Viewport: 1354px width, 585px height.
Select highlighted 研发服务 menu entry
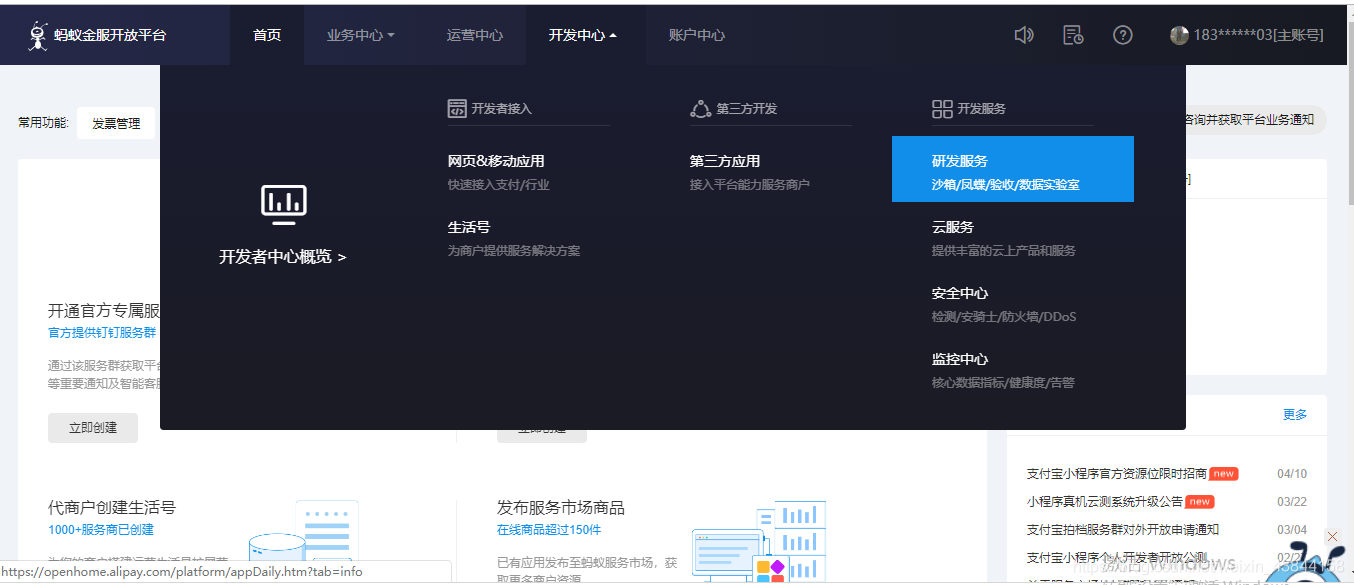tap(1013, 169)
